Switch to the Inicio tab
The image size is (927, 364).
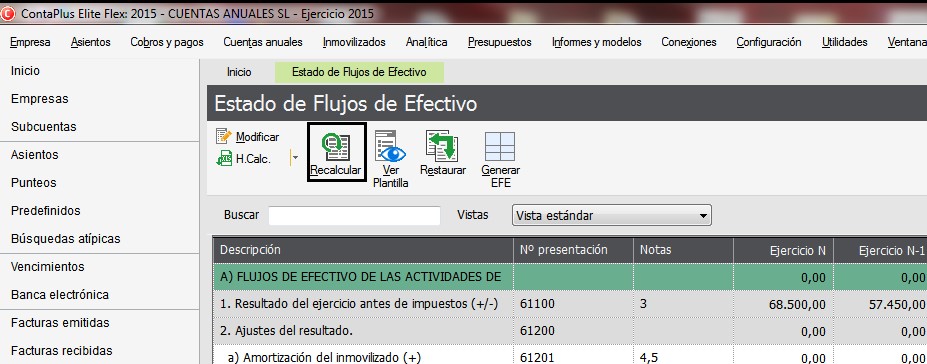point(239,72)
